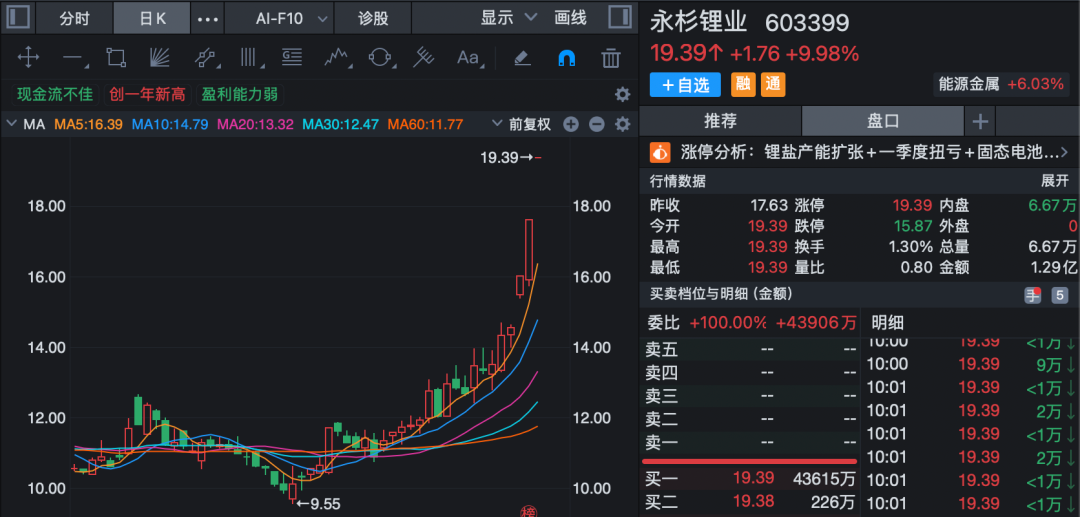
Task: Toggle the magnet snap mode
Action: [566, 58]
